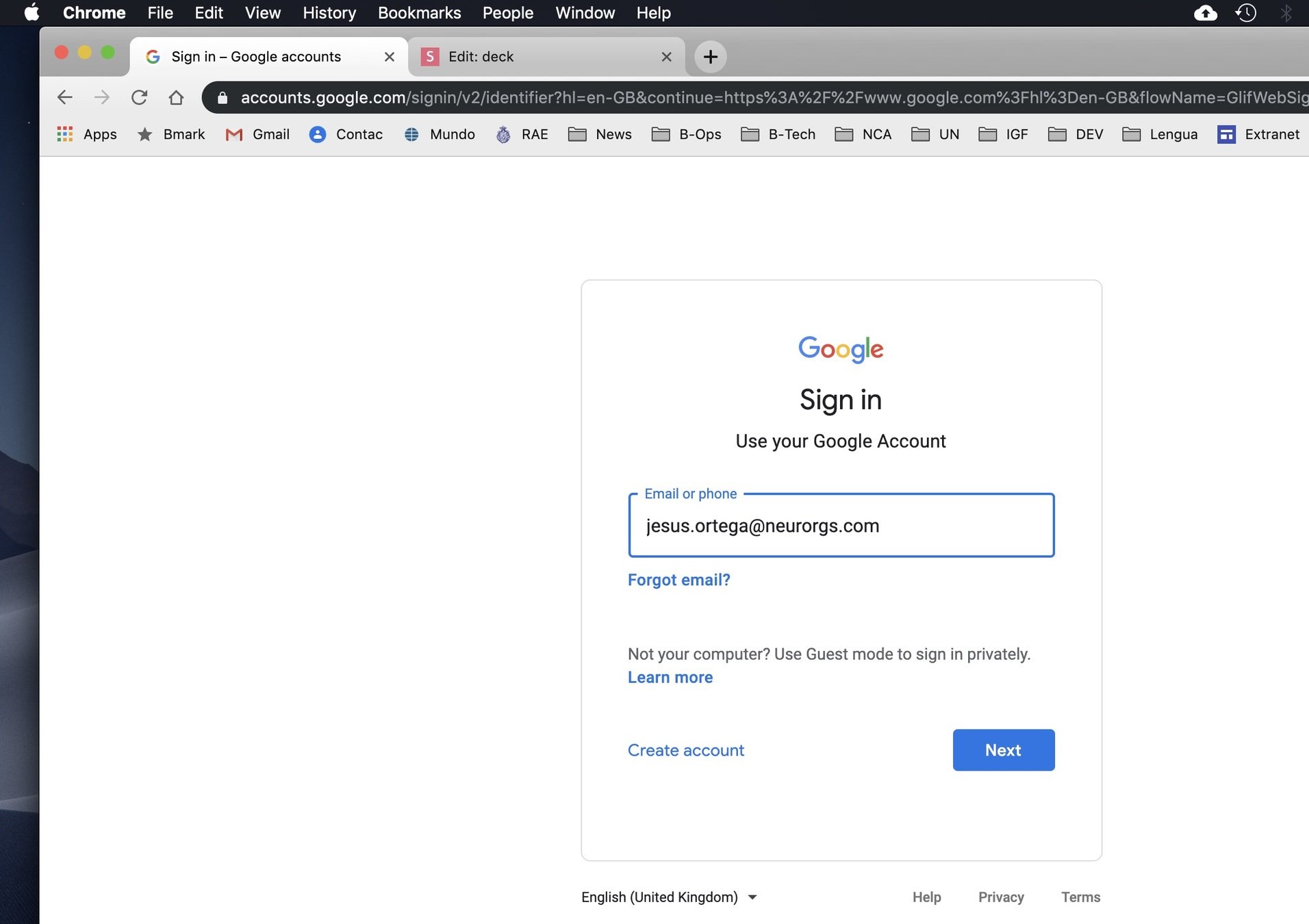
Task: Open the Chrome application menu
Action: (x=94, y=13)
